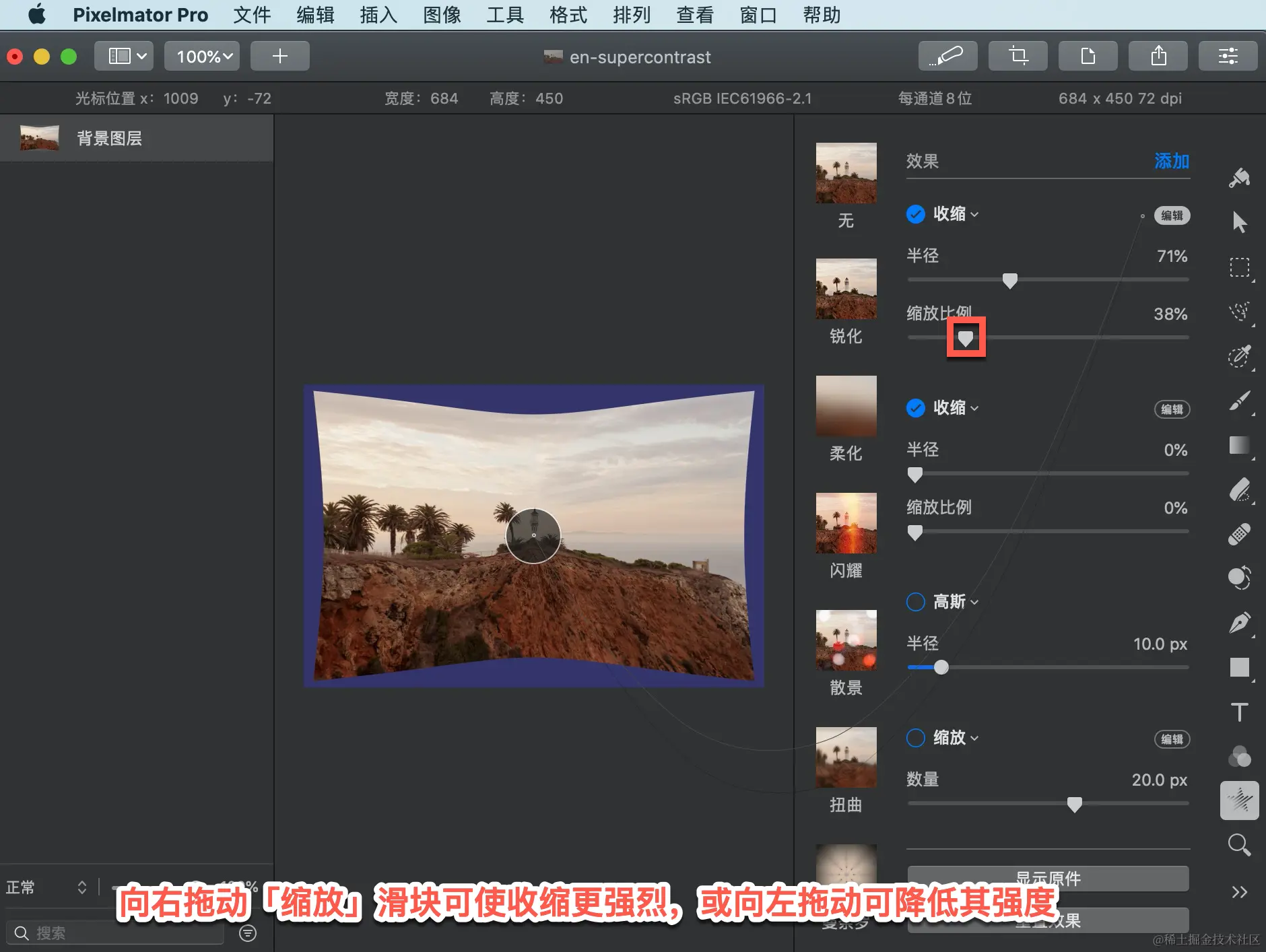The image size is (1266, 952).
Task: Open the 100% zoom level dropdown
Action: (x=203, y=56)
